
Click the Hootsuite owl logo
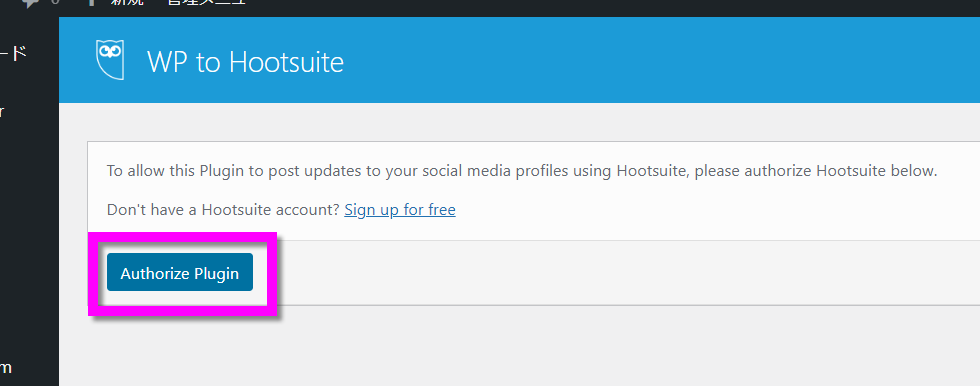click(x=109, y=60)
